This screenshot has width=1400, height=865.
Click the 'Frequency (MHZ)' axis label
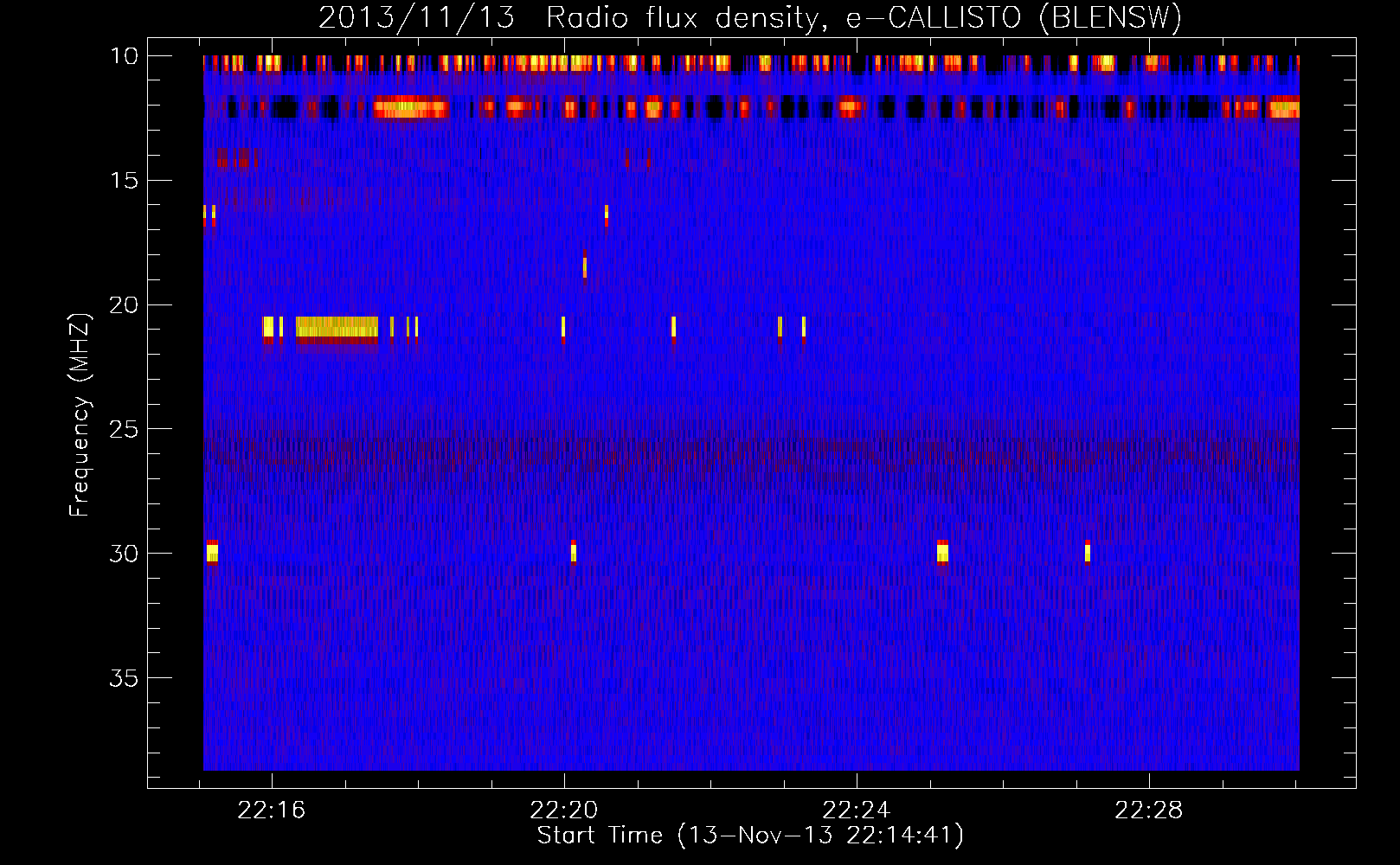80,415
